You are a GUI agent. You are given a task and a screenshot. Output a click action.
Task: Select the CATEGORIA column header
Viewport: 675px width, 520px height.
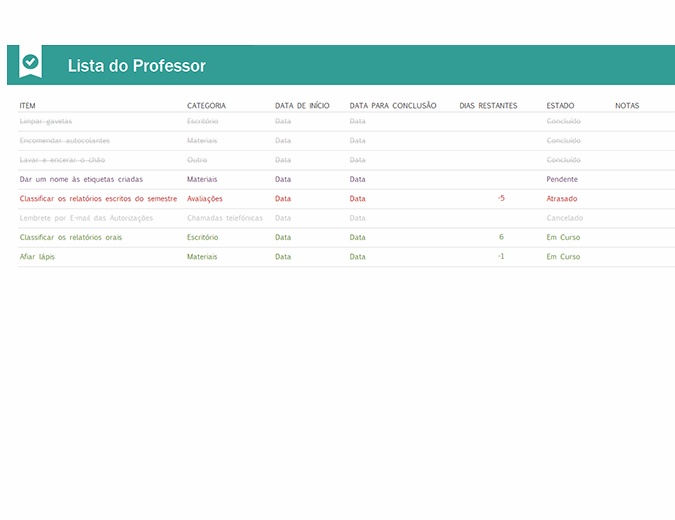pyautogui.click(x=206, y=105)
